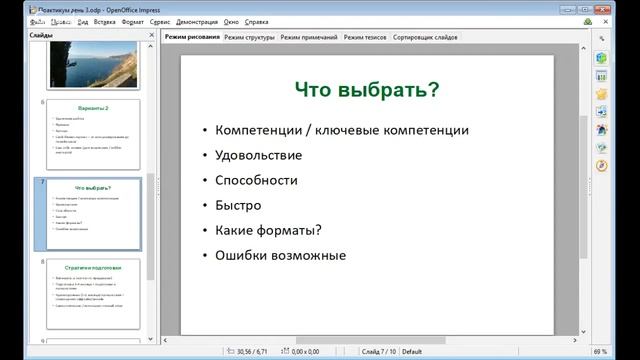
Task: Click the horizontal scrollbar thumb
Action: click(371, 340)
